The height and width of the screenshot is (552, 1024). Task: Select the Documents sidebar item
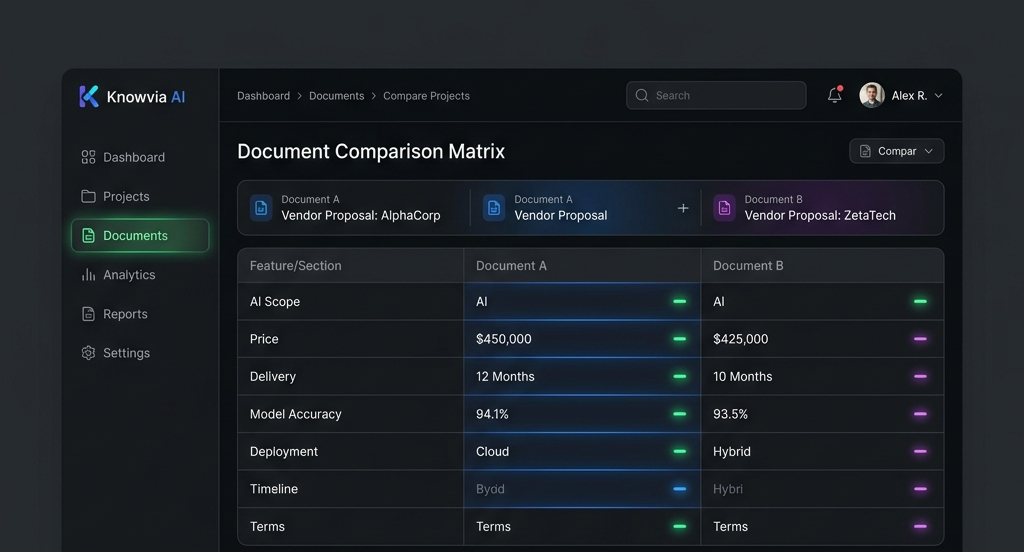140,235
